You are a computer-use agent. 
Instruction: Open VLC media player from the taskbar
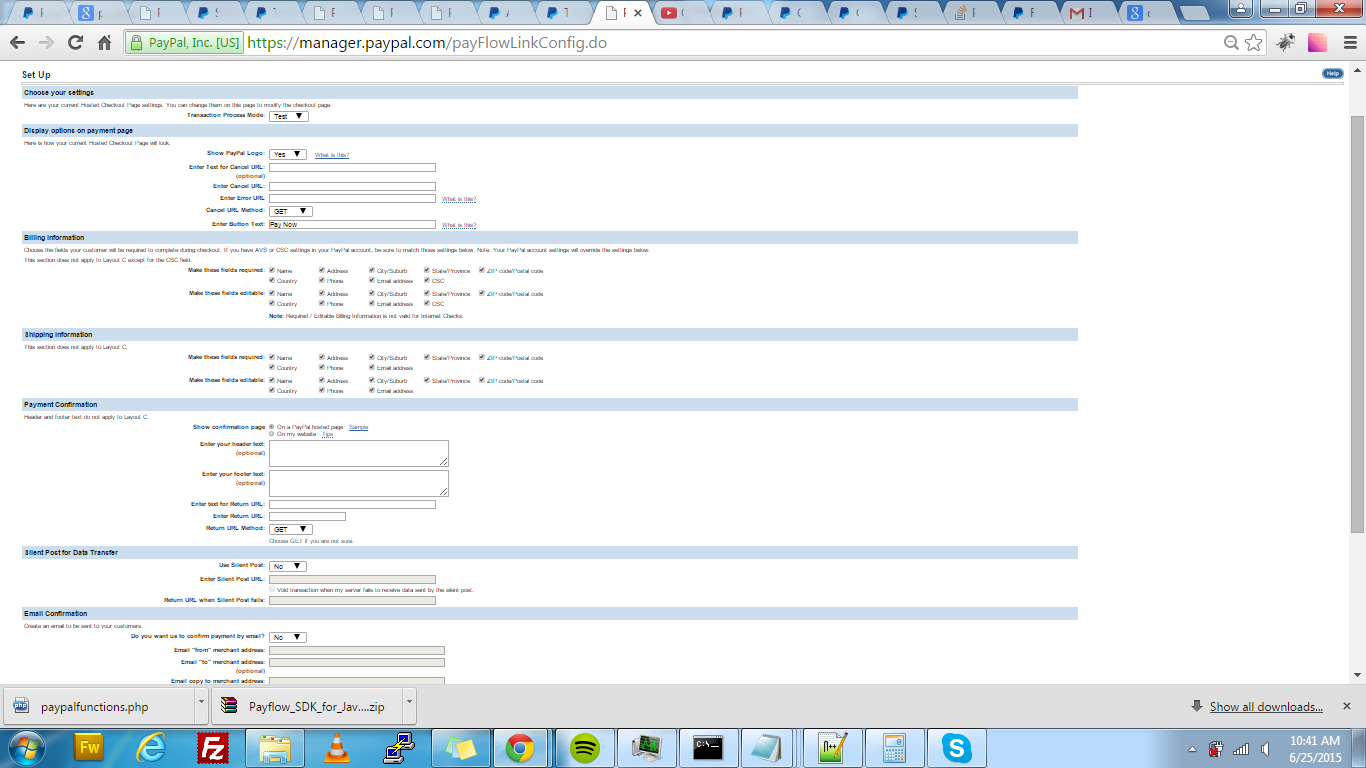(x=338, y=748)
